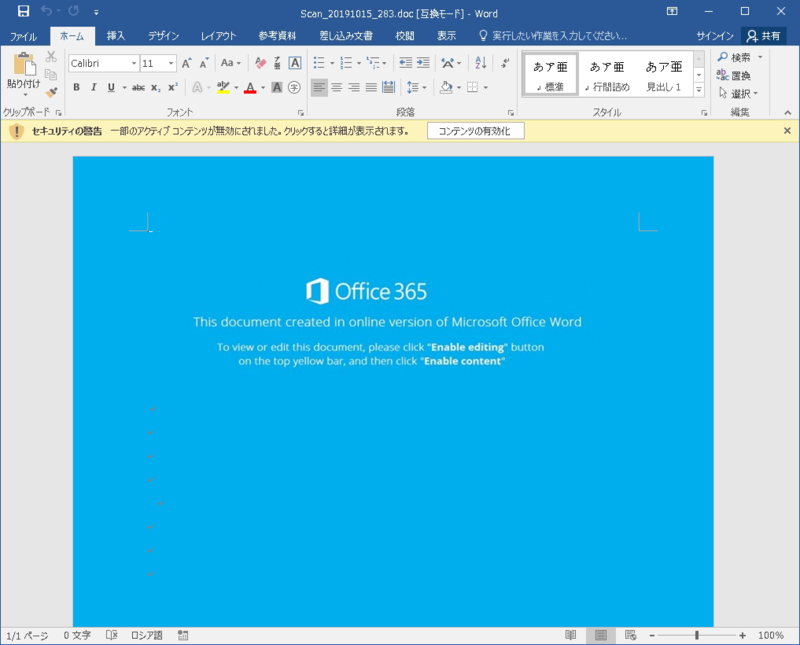The width and height of the screenshot is (800, 645).
Task: Open the Aa change case menu
Action: coord(231,63)
